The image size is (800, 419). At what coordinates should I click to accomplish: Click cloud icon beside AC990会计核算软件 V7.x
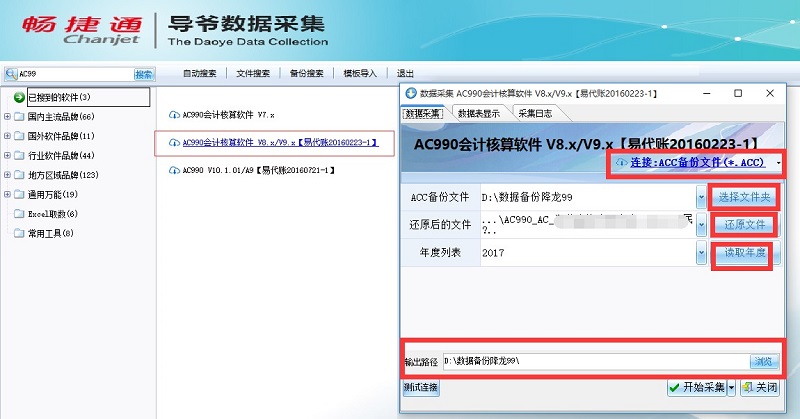click(x=174, y=115)
